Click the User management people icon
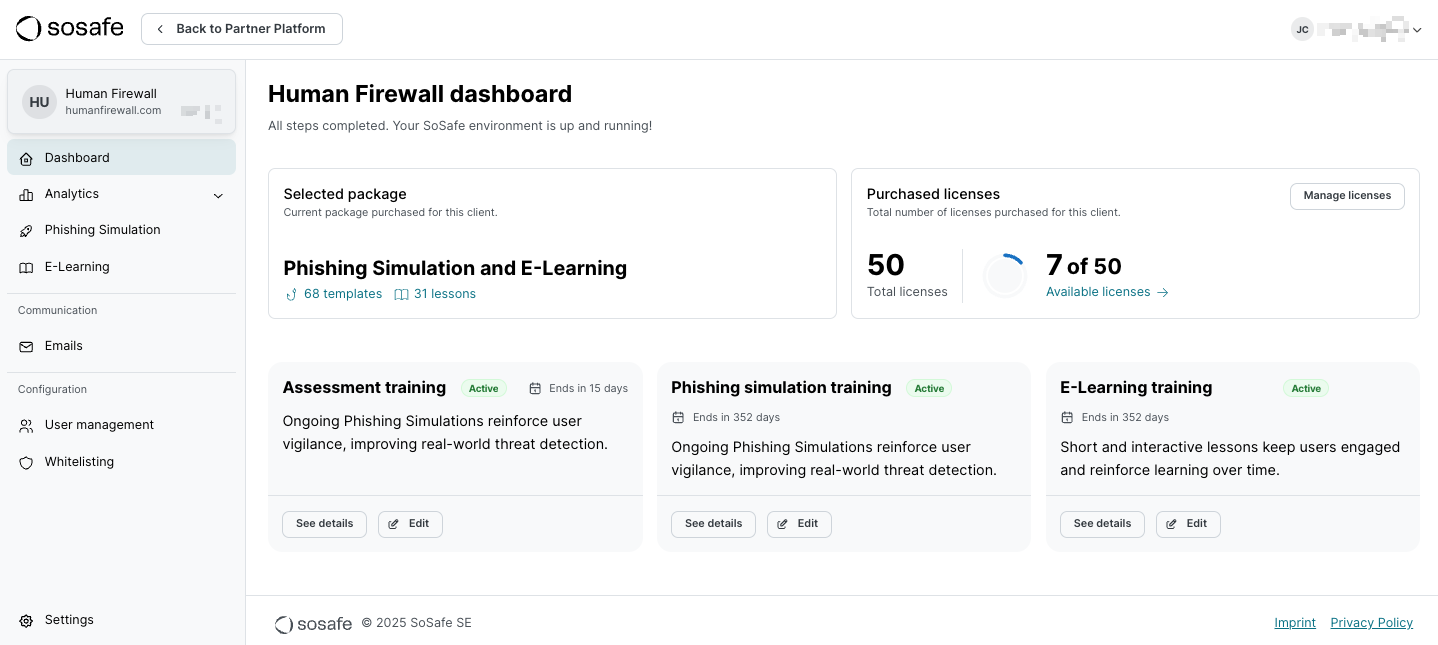The height and width of the screenshot is (645, 1438). point(26,426)
